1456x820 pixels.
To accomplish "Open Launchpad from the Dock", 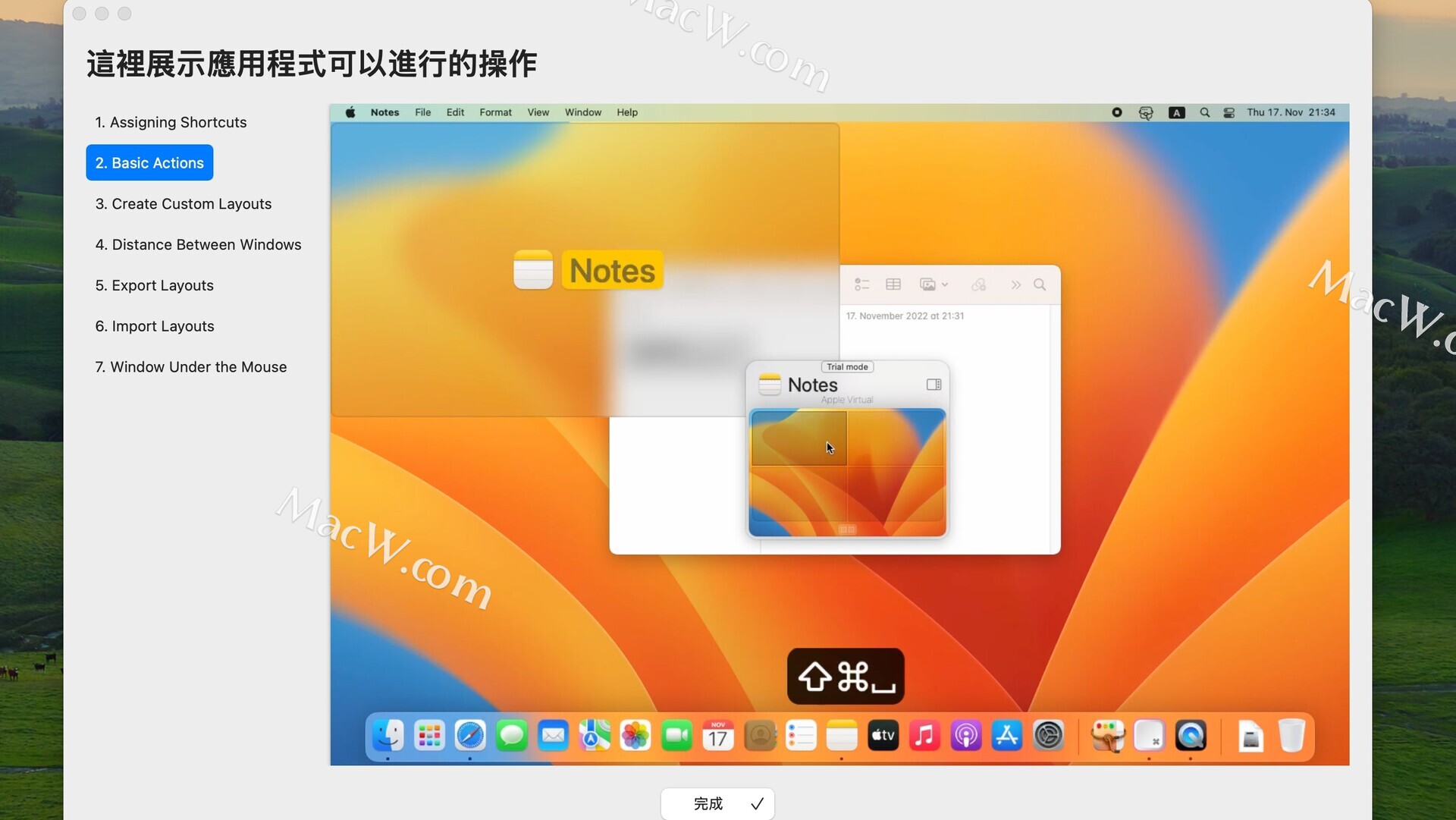I will tap(429, 736).
